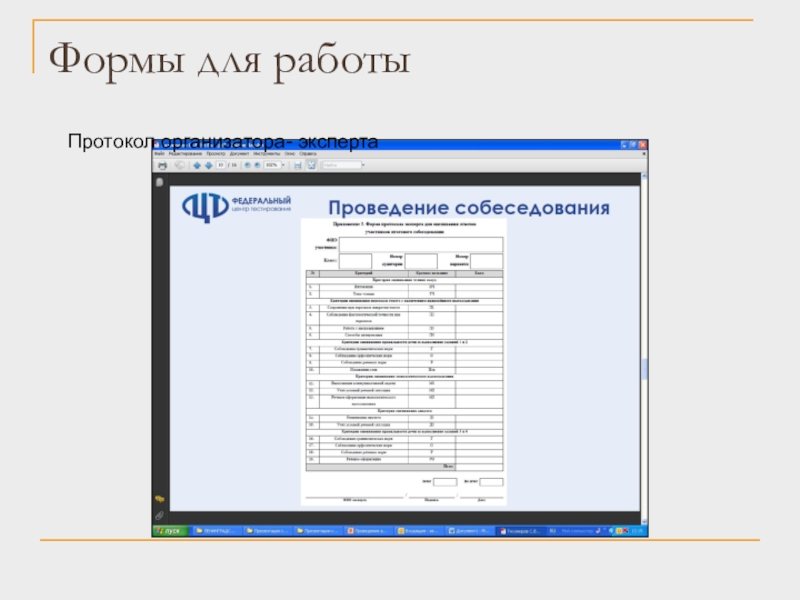Open the Comments panel icon at bottom-left
The width and height of the screenshot is (800, 600).
[159, 497]
